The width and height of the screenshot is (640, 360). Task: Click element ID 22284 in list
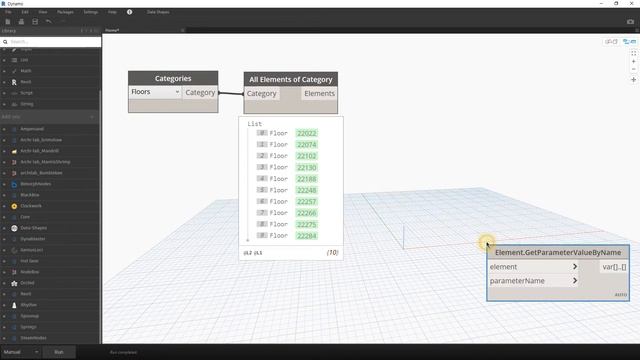307,236
